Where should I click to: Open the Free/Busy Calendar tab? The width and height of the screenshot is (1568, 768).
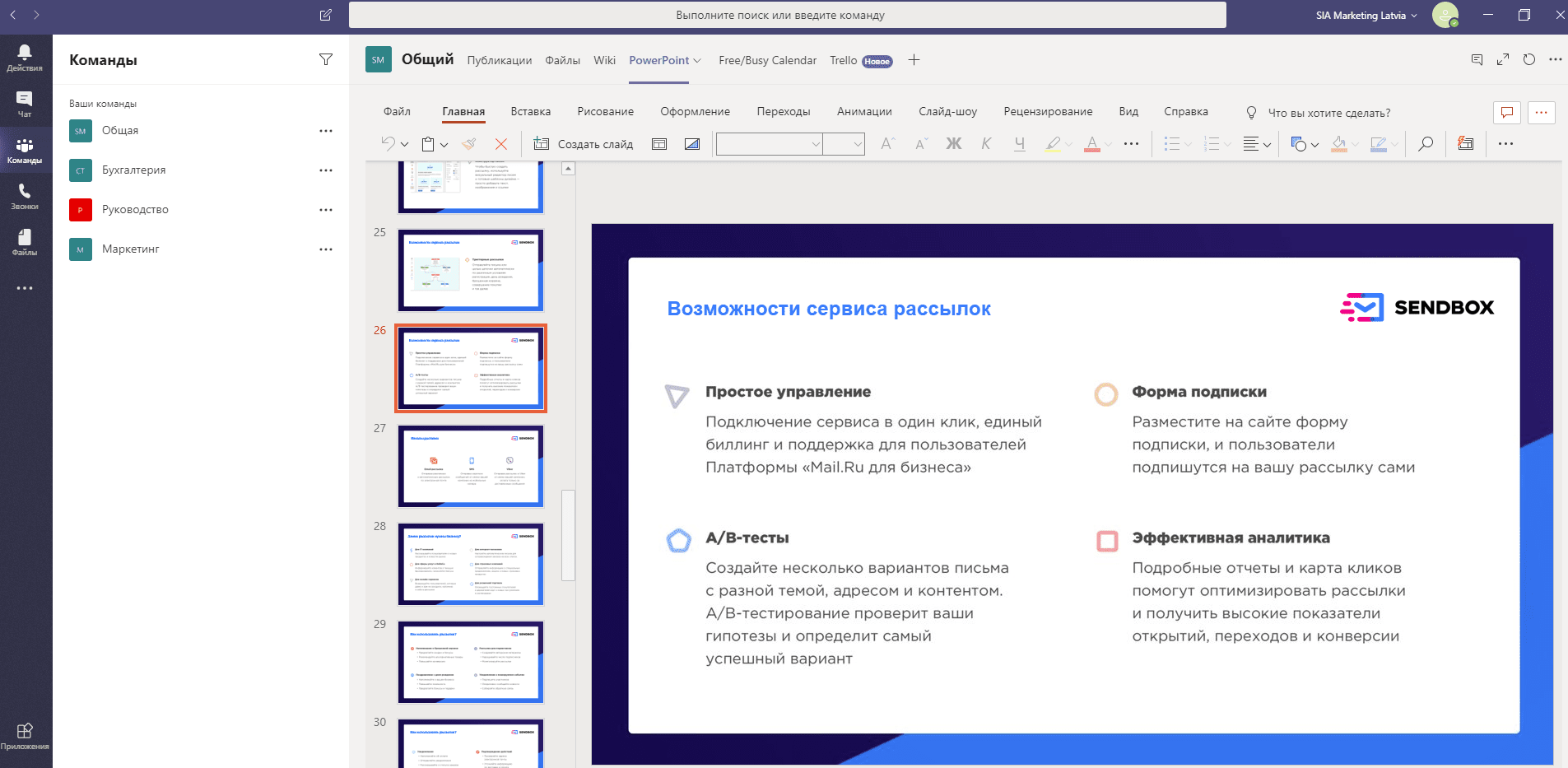tap(767, 60)
